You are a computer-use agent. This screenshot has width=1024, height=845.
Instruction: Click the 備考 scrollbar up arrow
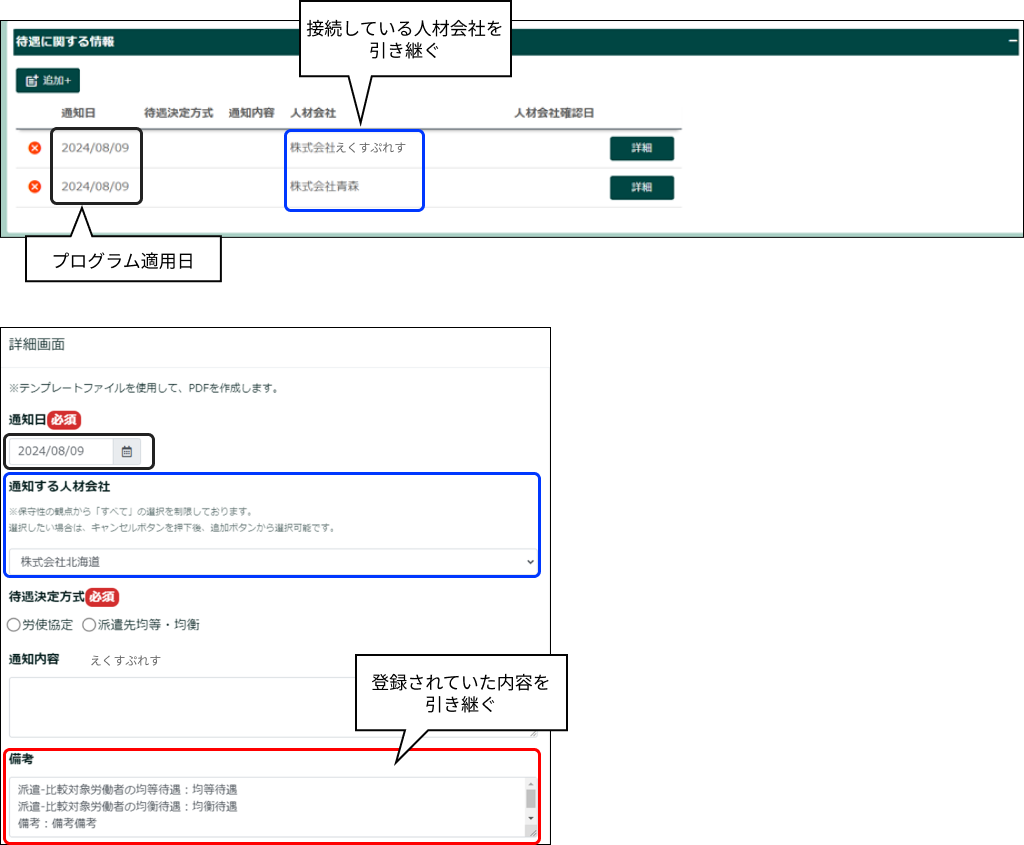click(x=531, y=784)
